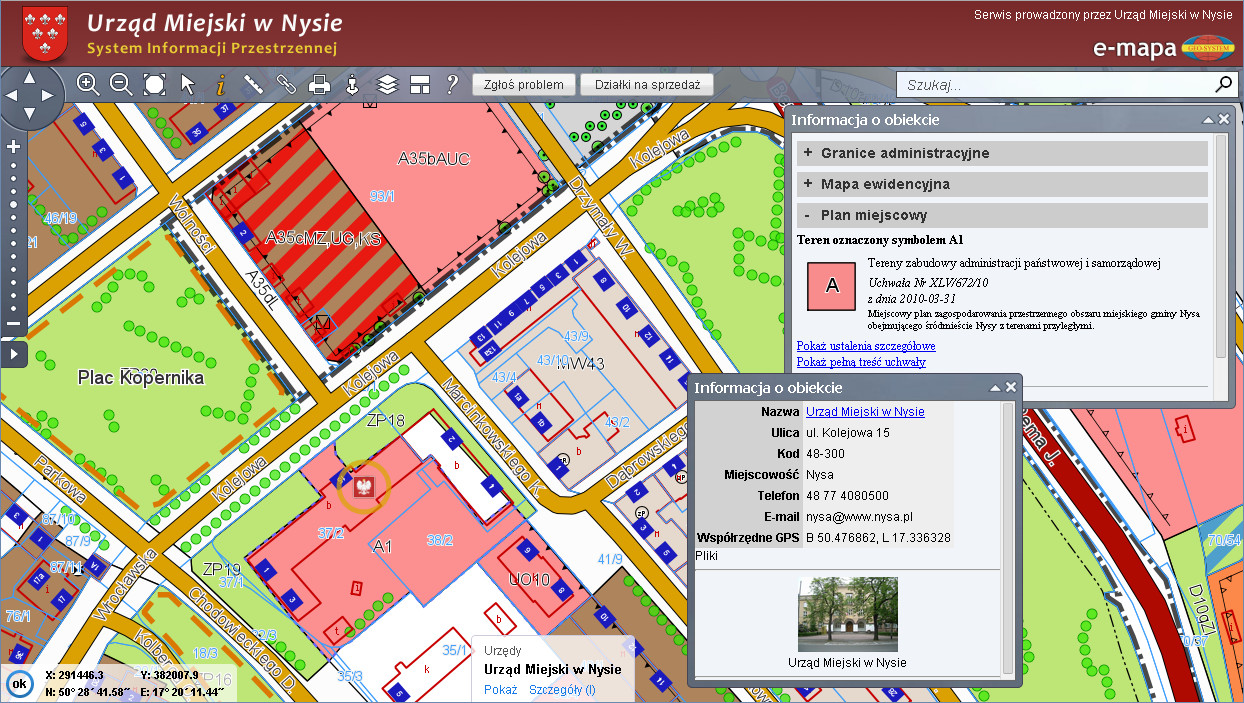Activate the street view pegman tool
The image size is (1244, 703).
[352, 84]
